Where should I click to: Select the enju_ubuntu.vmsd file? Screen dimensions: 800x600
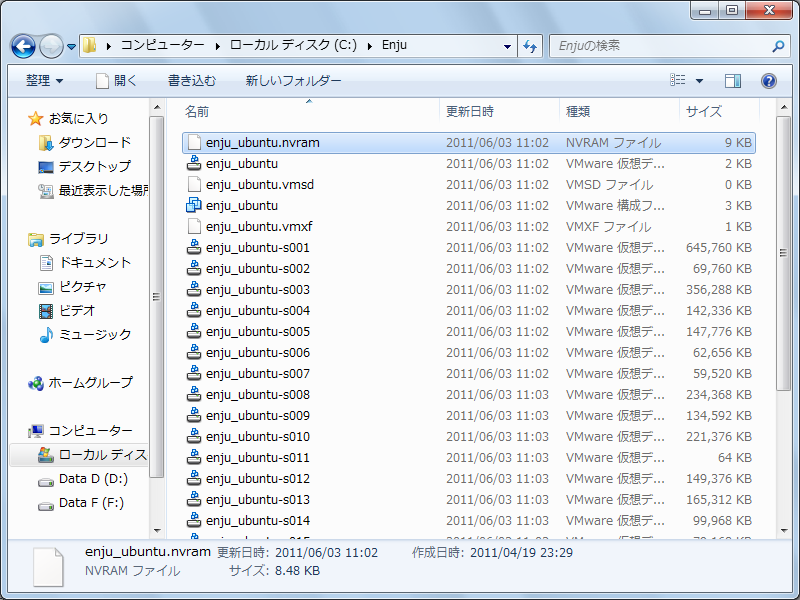coord(468,184)
